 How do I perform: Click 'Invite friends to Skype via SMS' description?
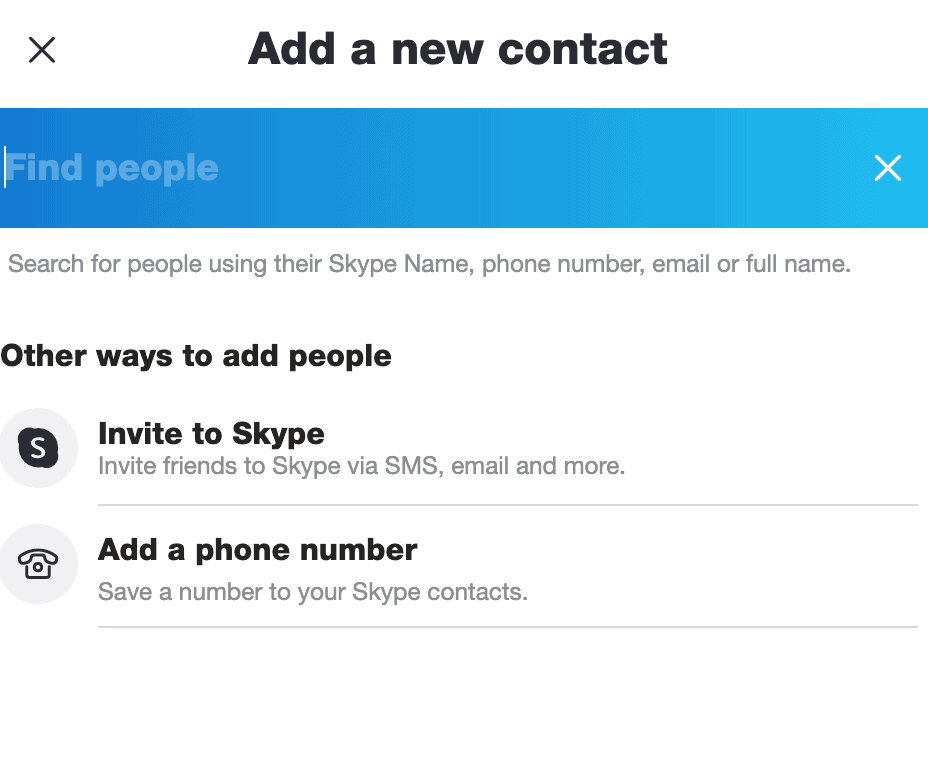click(x=361, y=466)
